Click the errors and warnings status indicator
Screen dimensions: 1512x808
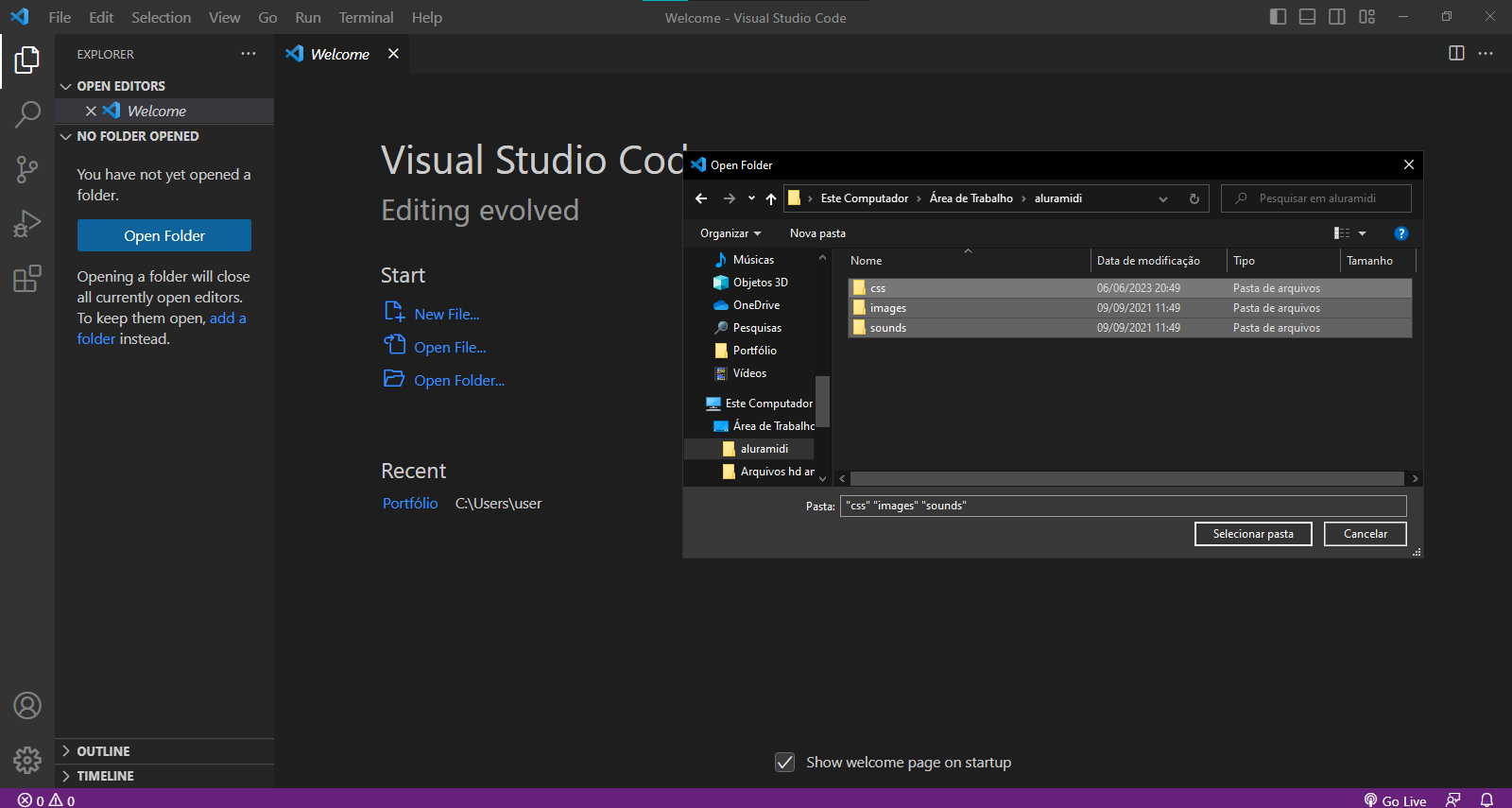click(x=46, y=799)
